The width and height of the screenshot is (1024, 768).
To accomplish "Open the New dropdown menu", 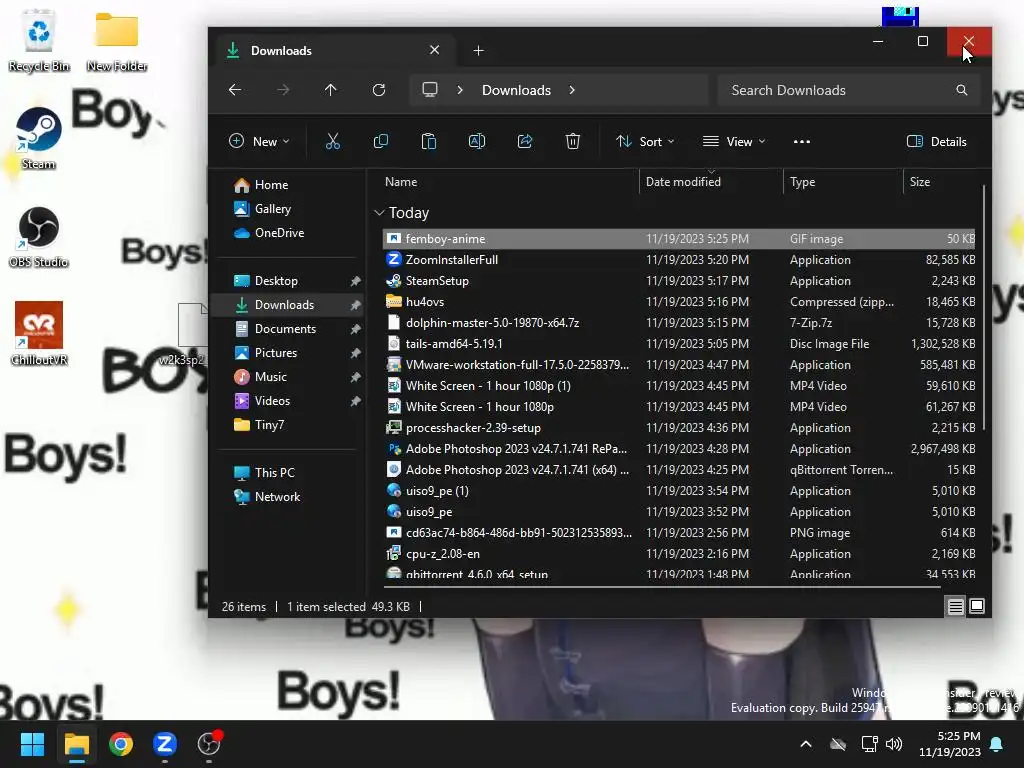I will (259, 141).
